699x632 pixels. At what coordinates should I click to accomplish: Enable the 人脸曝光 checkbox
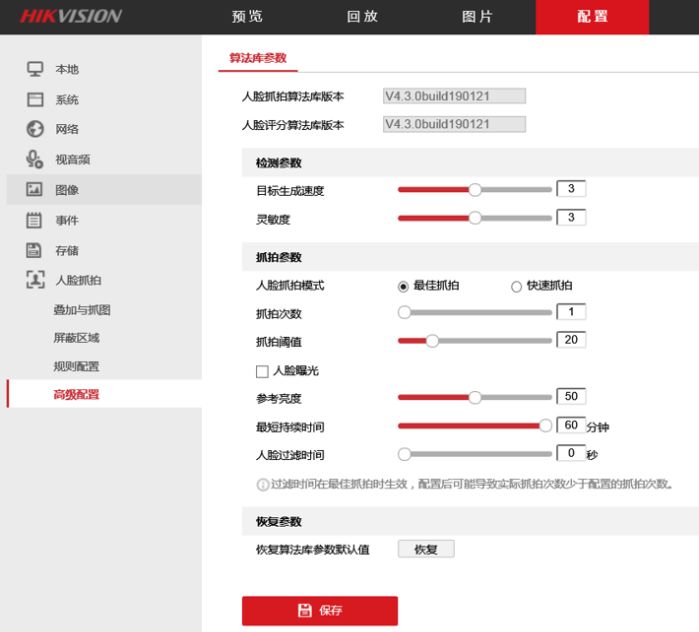pyautogui.click(x=262, y=371)
